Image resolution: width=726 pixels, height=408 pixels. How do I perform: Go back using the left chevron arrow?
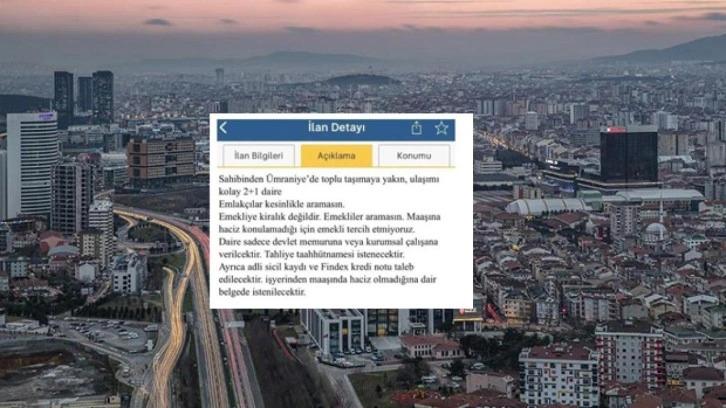click(x=224, y=128)
